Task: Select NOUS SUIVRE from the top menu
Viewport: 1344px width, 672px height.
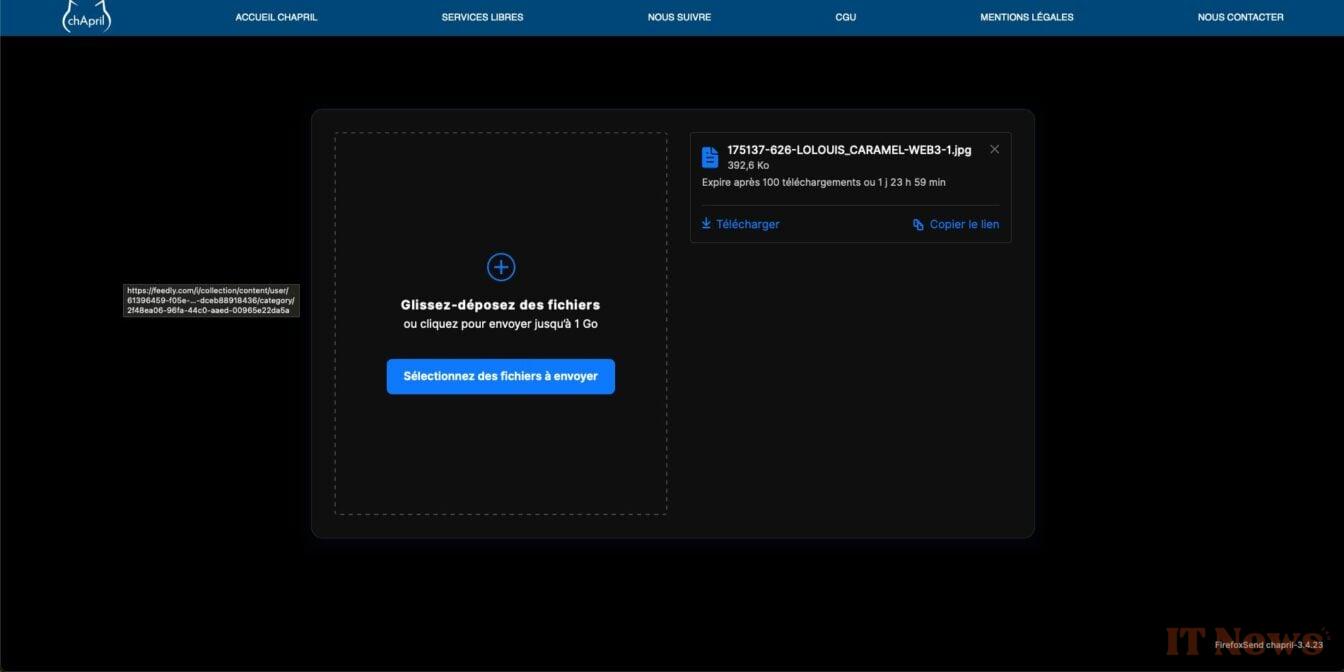Action: pos(679,16)
